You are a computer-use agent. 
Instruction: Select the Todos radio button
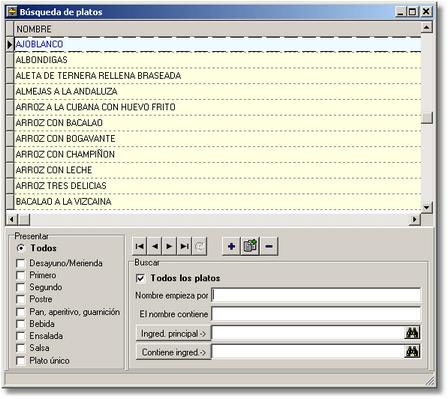pyautogui.click(x=21, y=248)
